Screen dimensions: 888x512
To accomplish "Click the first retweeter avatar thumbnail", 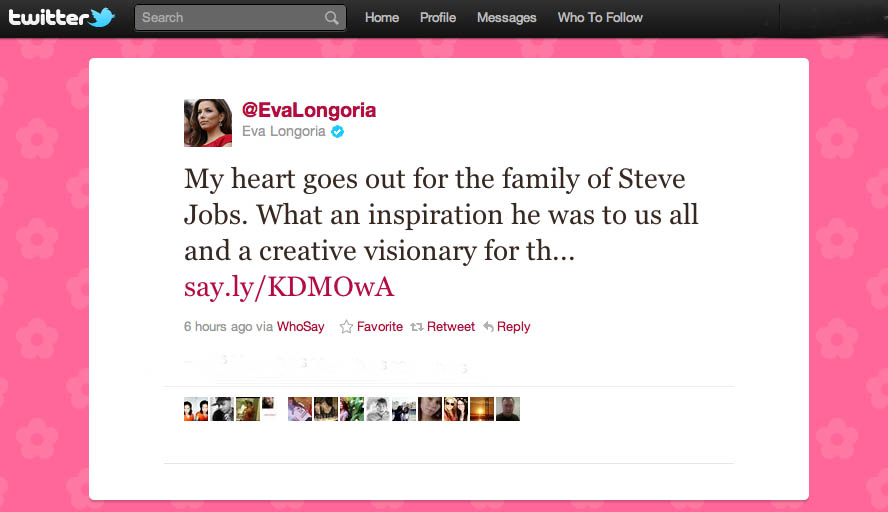I will coord(196,409).
